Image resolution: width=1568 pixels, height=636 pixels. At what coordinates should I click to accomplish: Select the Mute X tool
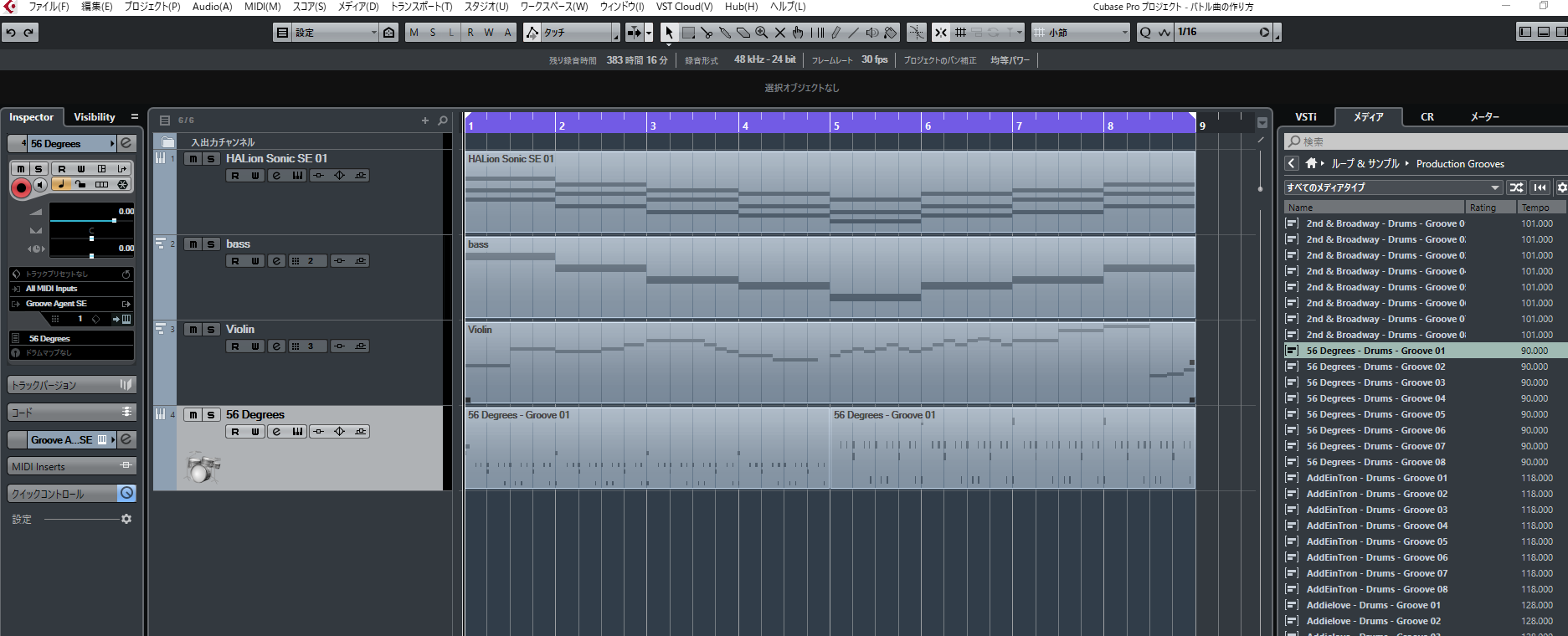[780, 33]
